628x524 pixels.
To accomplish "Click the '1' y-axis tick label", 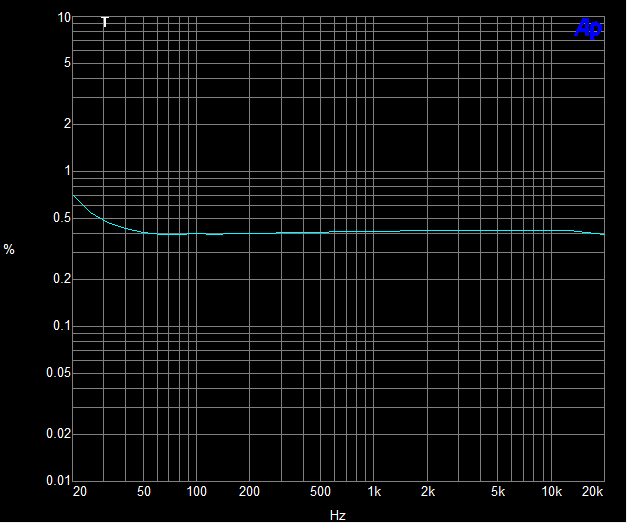I will [x=68, y=171].
